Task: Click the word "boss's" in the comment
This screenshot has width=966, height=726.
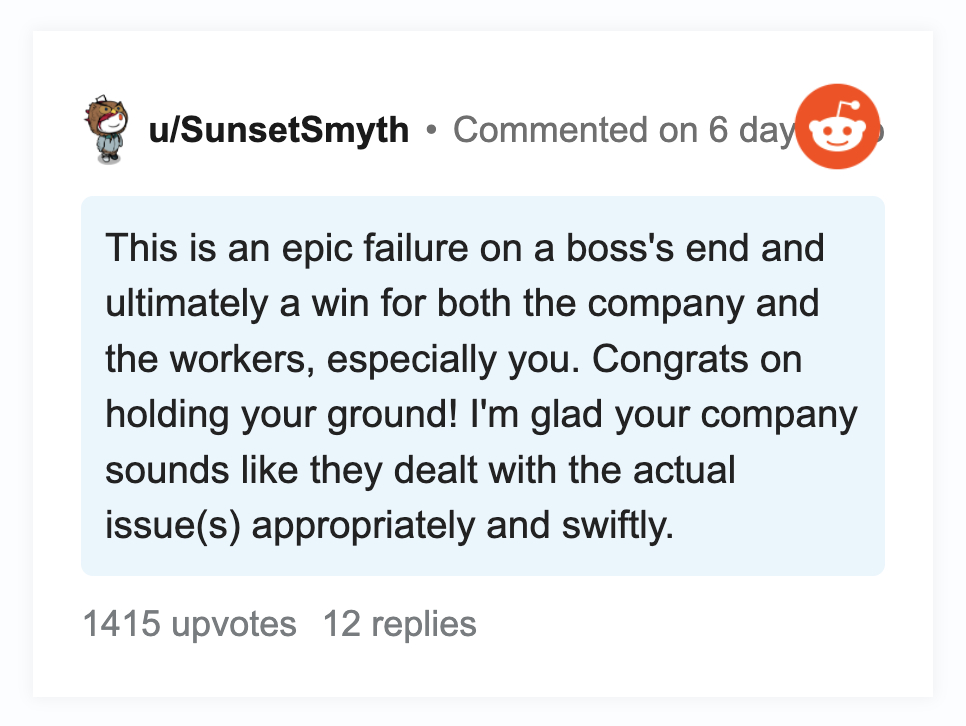Action: tap(620, 248)
